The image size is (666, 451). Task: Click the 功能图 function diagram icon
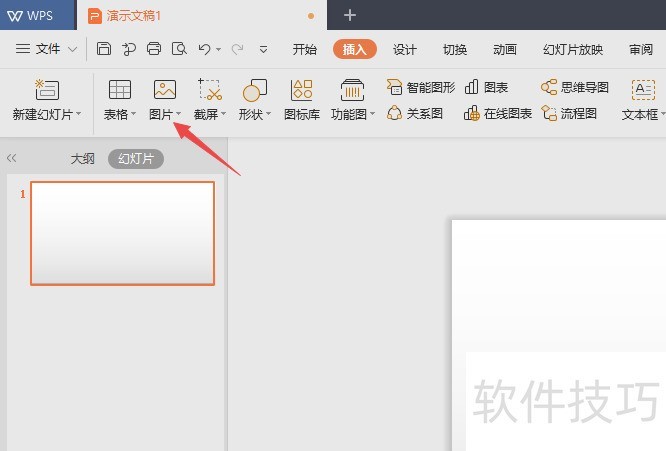pyautogui.click(x=352, y=91)
